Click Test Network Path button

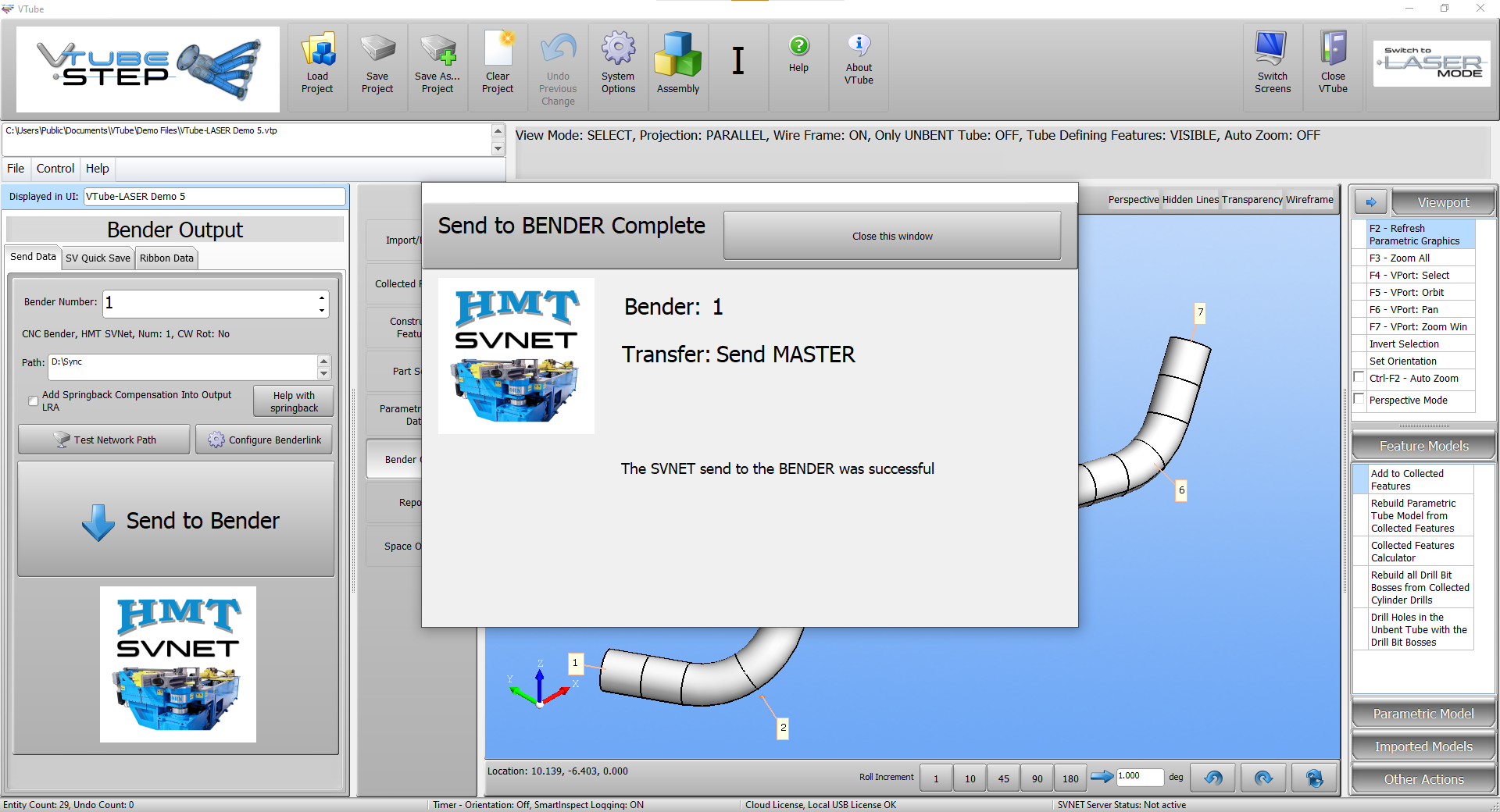(x=104, y=440)
